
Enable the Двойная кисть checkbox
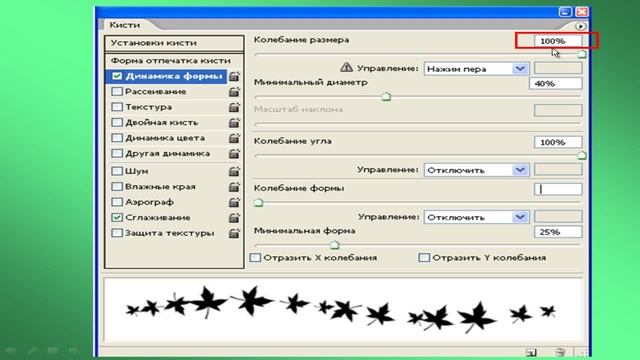click(117, 122)
